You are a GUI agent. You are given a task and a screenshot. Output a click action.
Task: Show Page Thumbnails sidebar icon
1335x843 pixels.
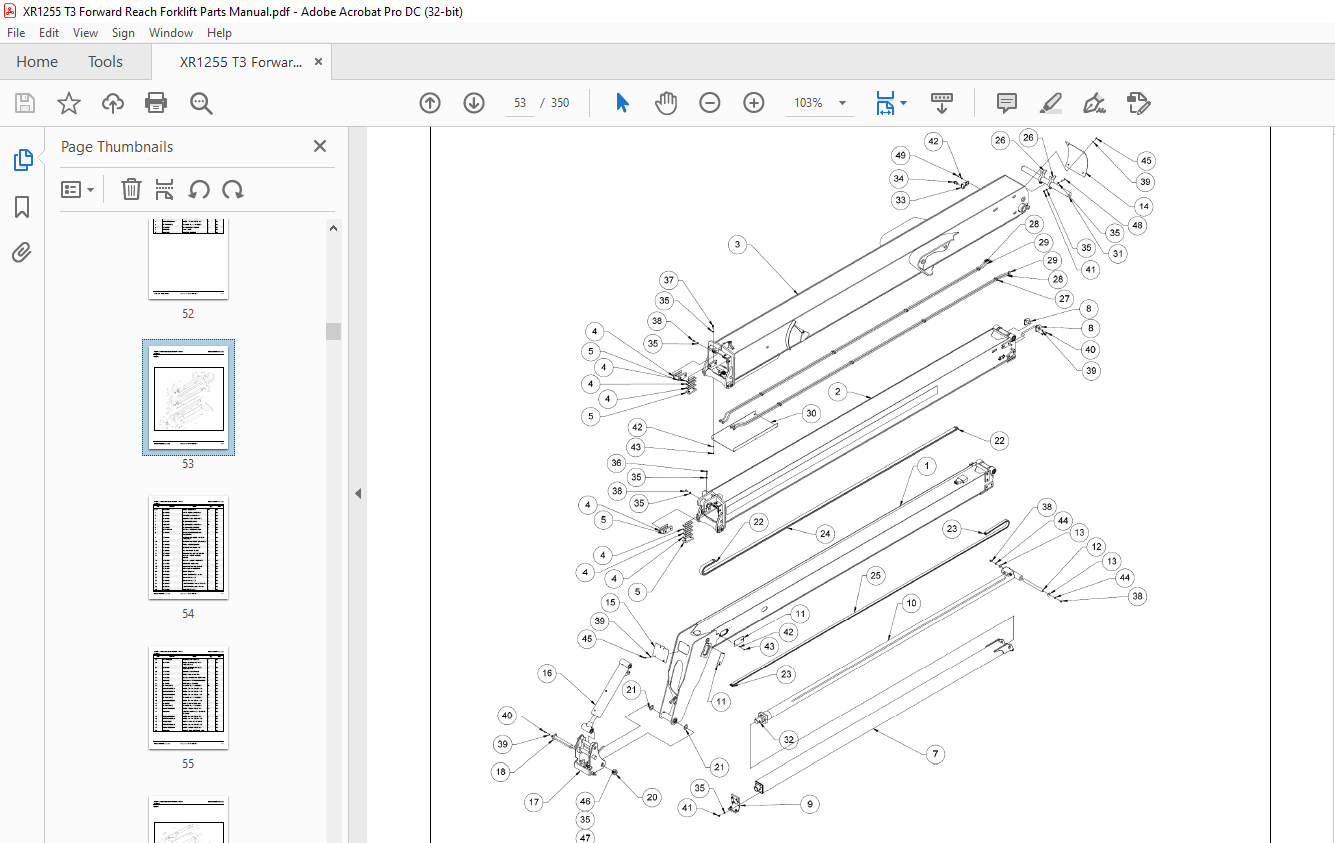pos(22,160)
